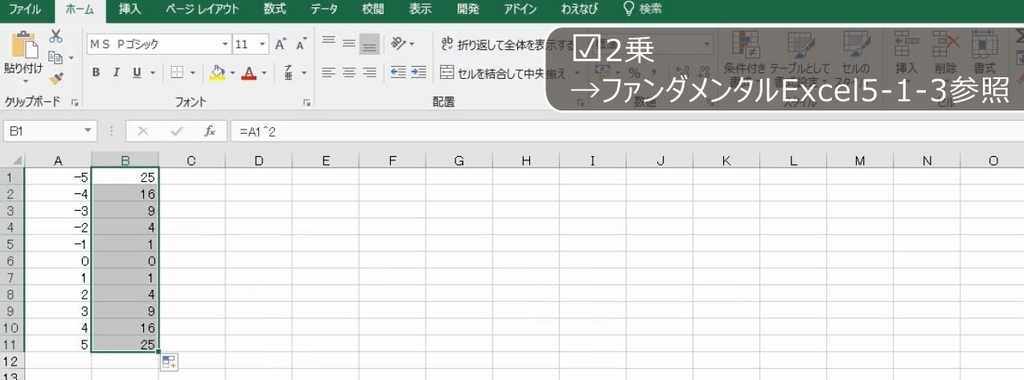
Task: Increase font size with large A
Action: pos(280,44)
